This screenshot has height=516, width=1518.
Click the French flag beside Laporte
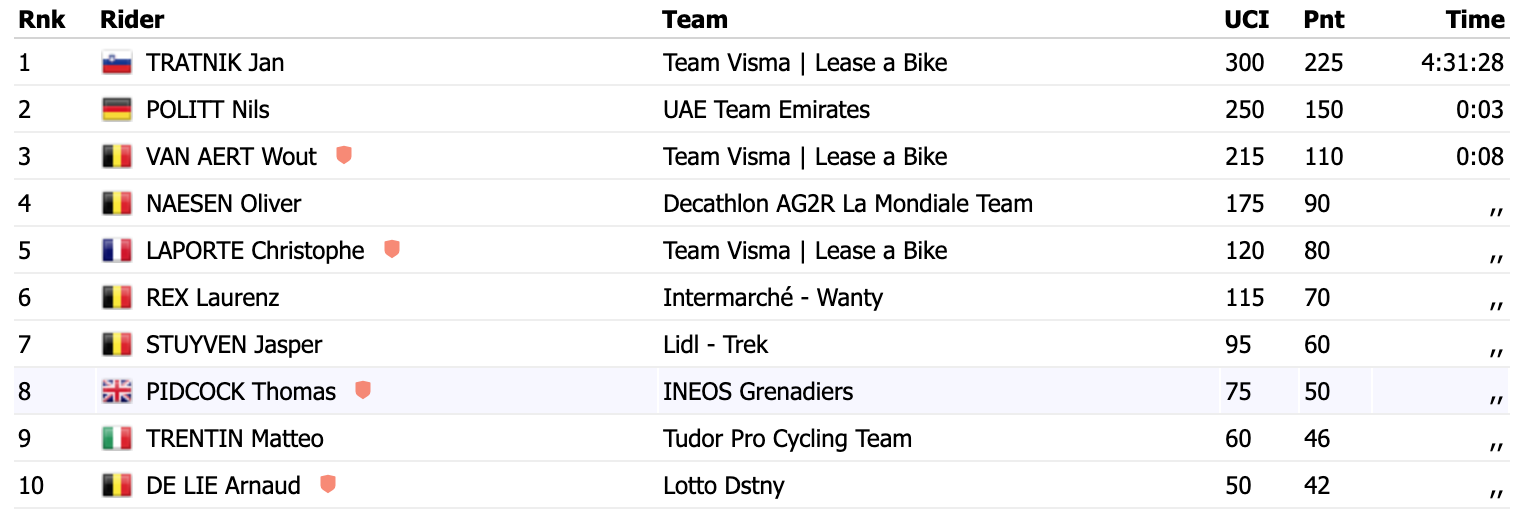point(117,250)
